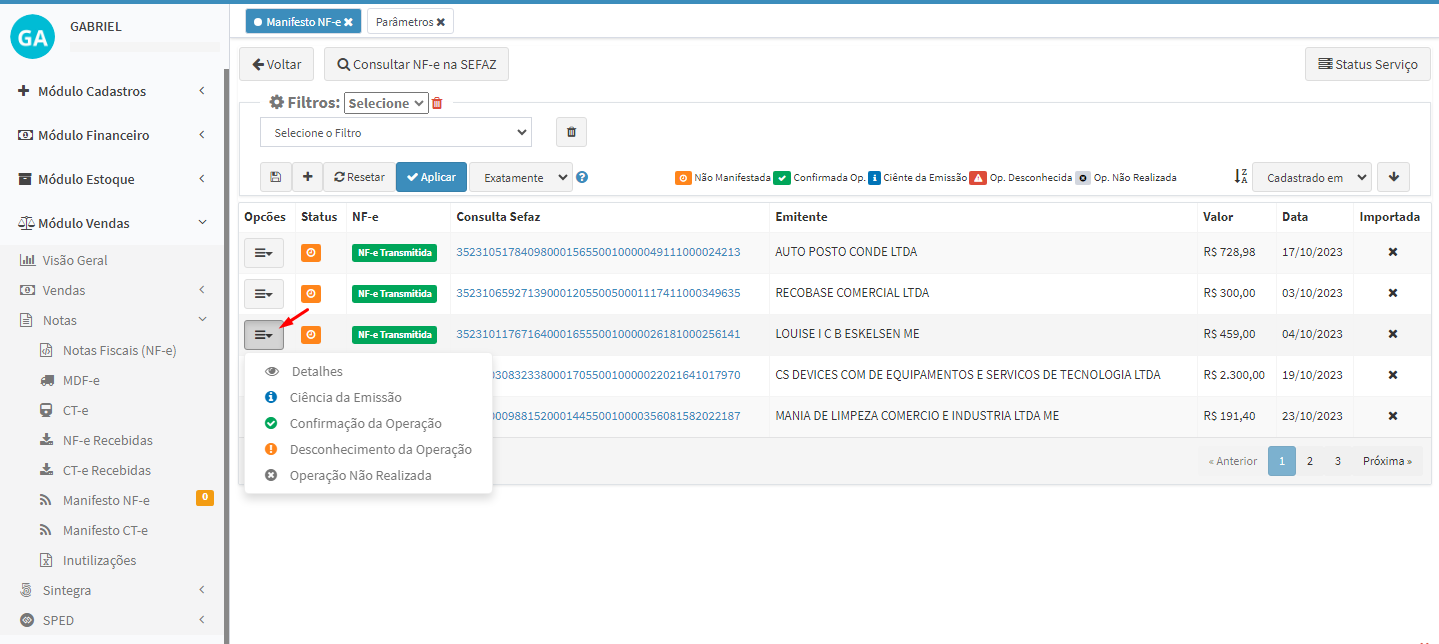Click the plus icon to add filter

point(307,177)
